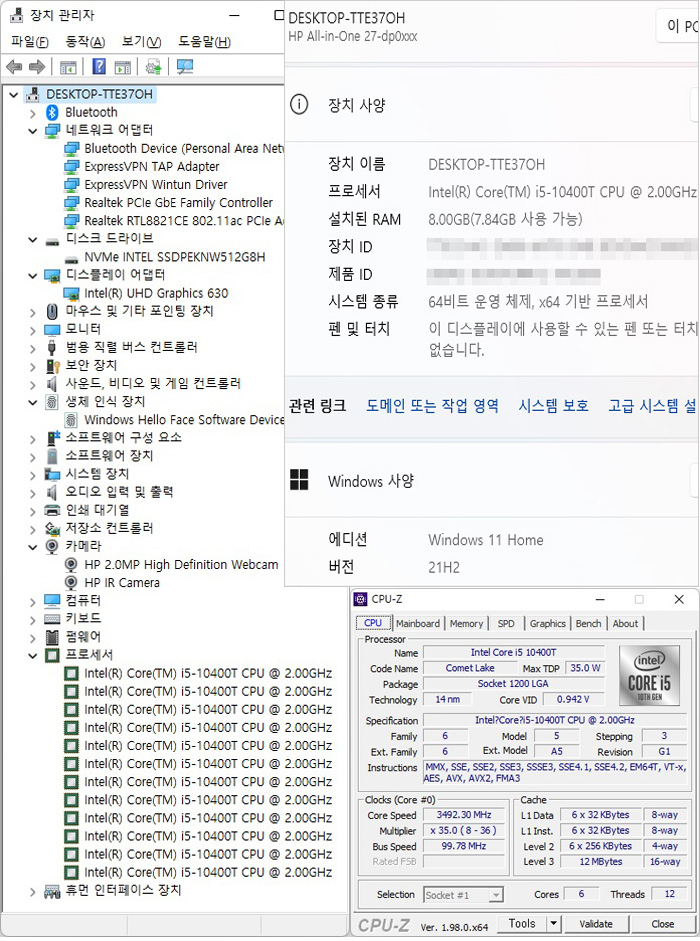Screen dimensions: 700x941
Task: Expand the 컴퓨터 category
Action: (33, 601)
